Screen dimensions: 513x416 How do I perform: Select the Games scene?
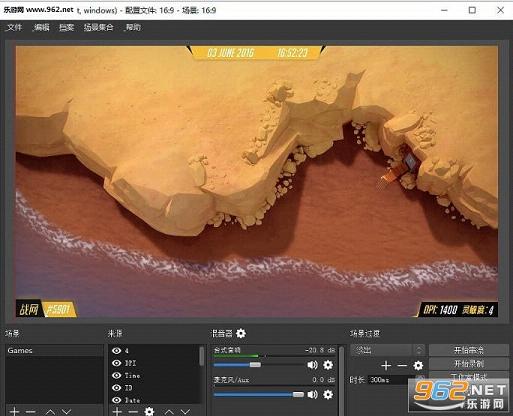[x=54, y=350]
